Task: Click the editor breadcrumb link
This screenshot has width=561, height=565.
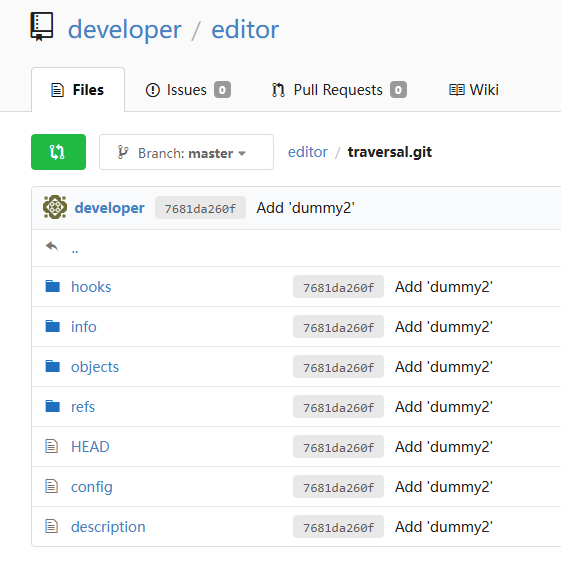Action: point(308,152)
